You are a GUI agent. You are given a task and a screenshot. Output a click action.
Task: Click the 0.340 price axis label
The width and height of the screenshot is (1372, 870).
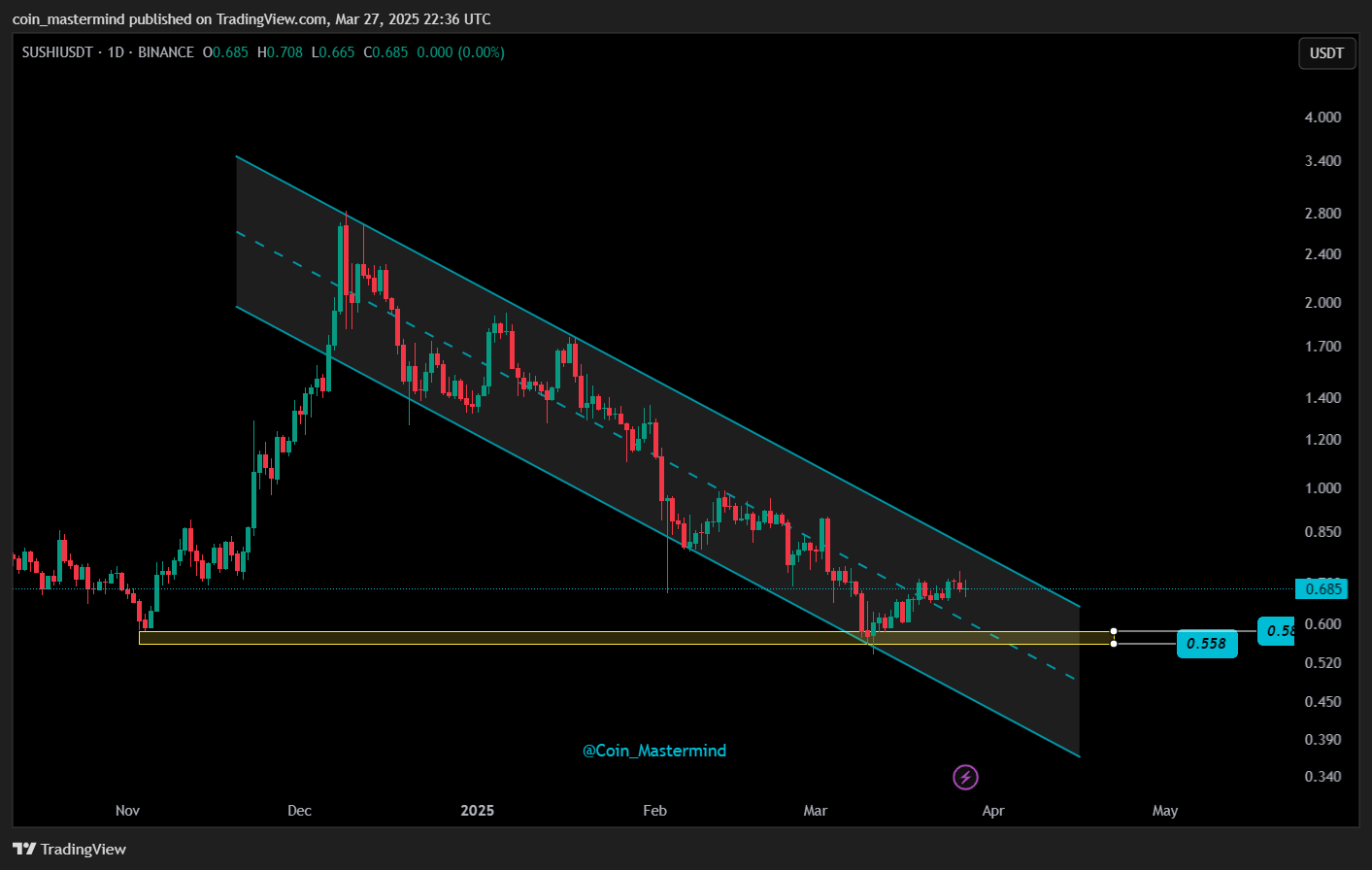pyautogui.click(x=1322, y=777)
